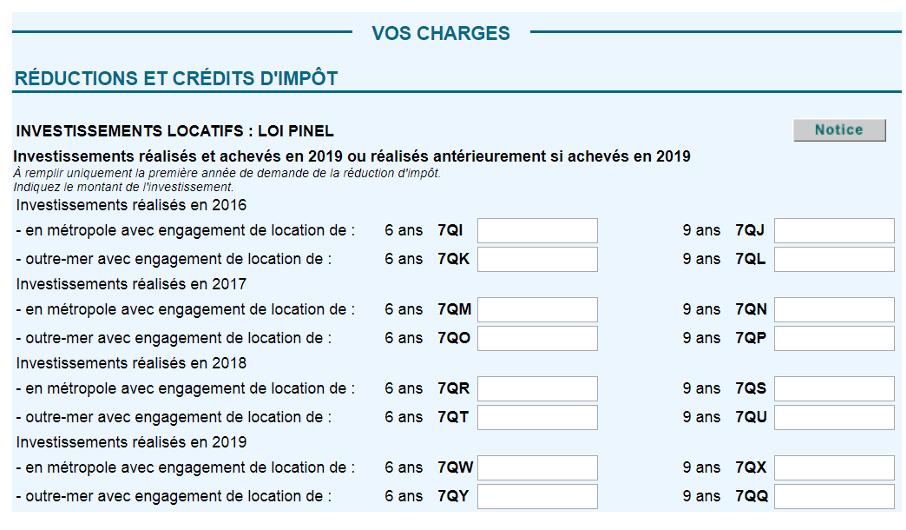Click the 7QP amount field
This screenshot has width=906, height=530.
834,338
